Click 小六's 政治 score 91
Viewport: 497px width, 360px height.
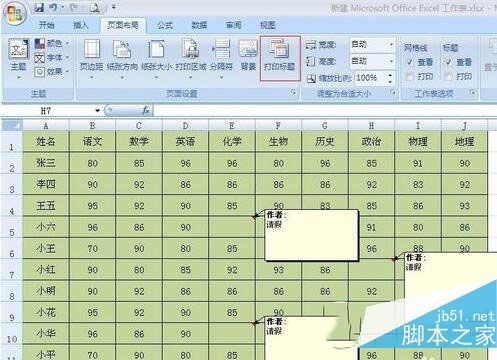371,227
